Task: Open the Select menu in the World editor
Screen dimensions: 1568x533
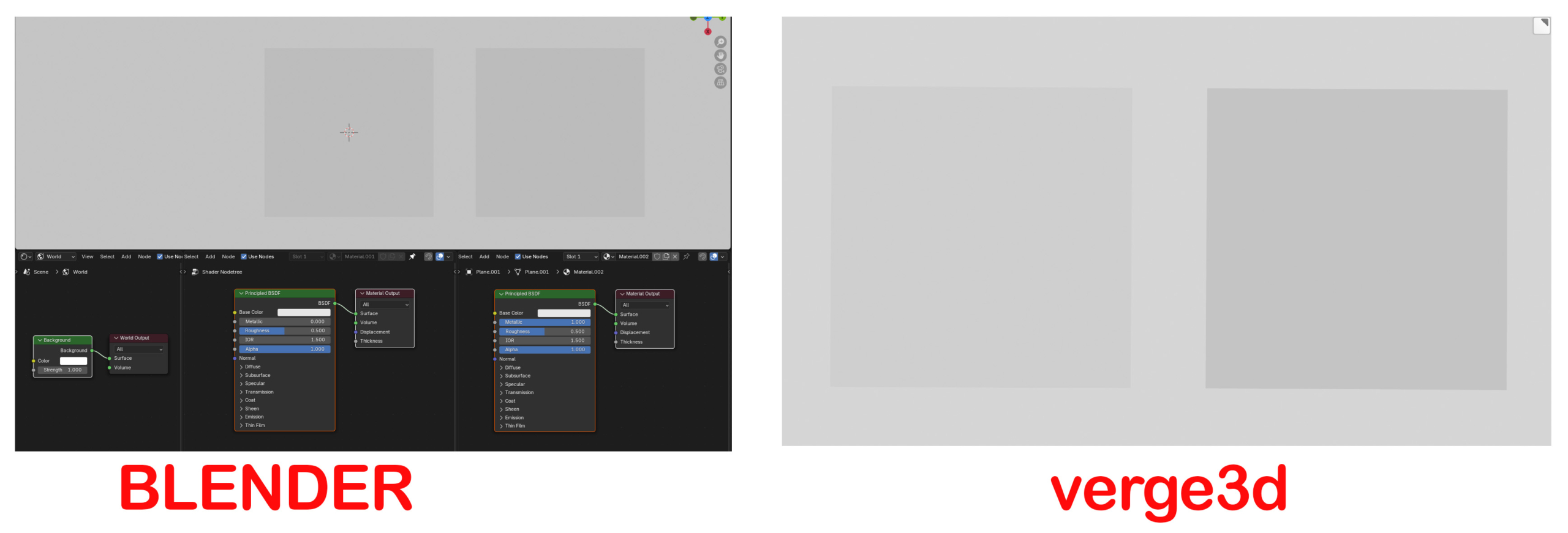Action: 107,256
